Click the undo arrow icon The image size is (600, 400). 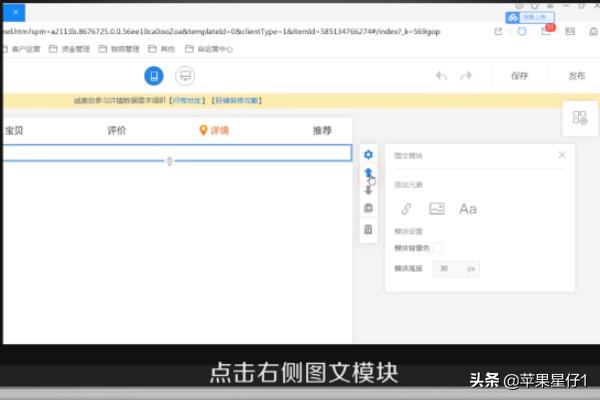tap(442, 76)
